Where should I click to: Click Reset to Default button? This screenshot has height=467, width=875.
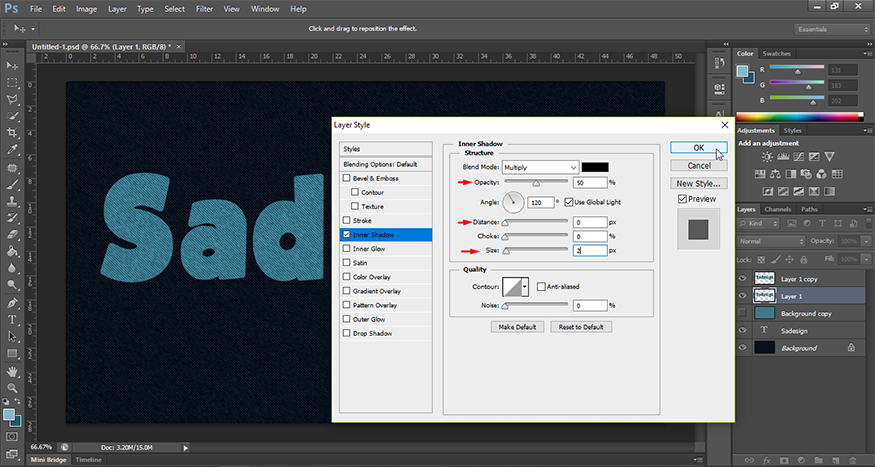581,327
